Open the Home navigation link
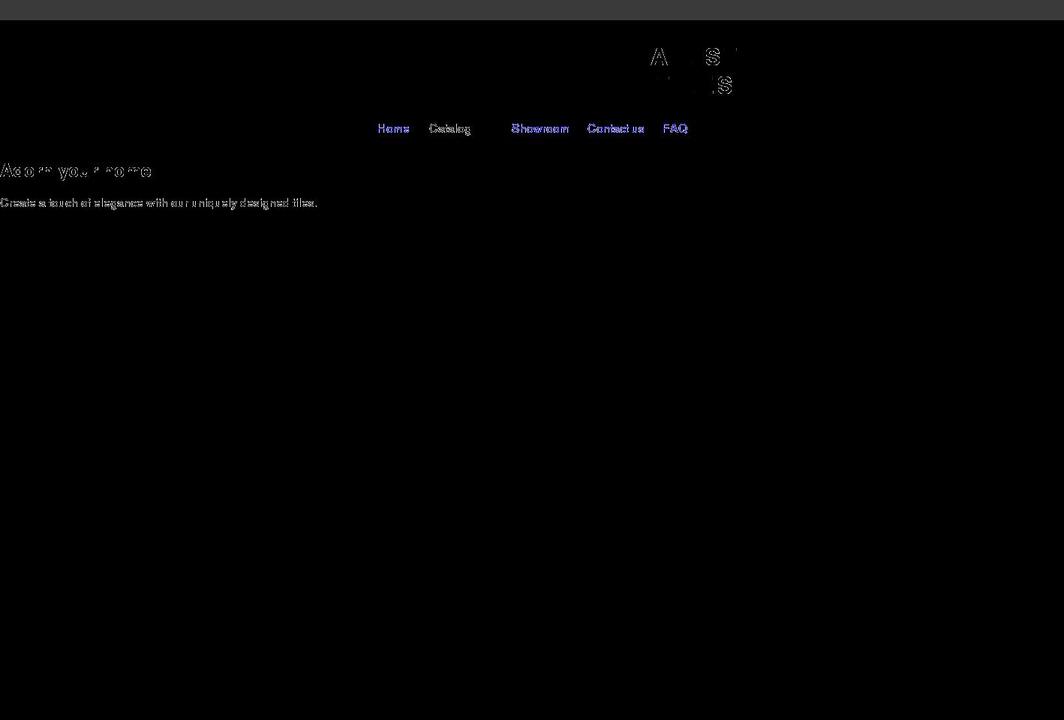 [x=394, y=128]
